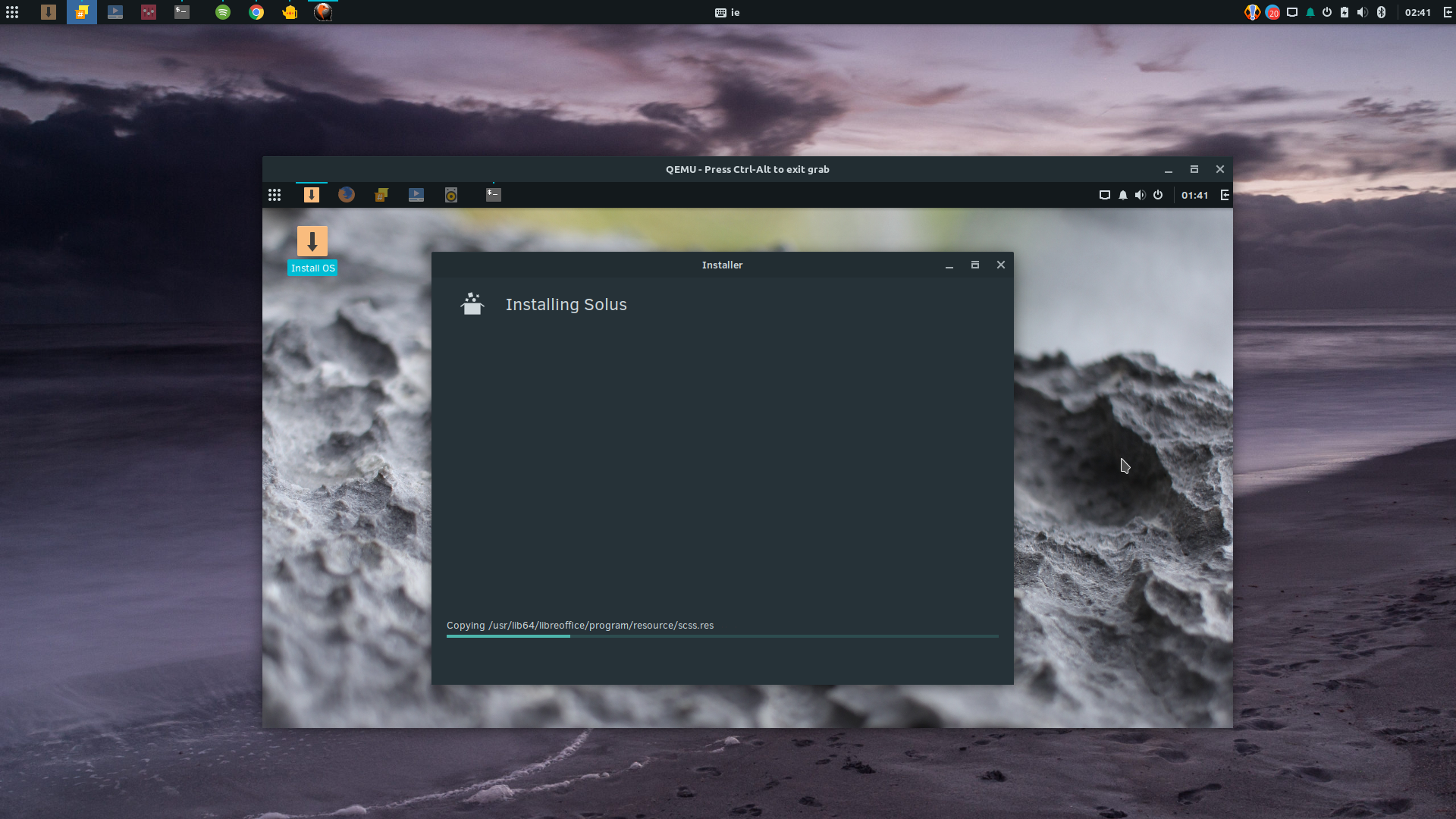The width and height of the screenshot is (1456, 819).
Task: Open video player in QEMU guest panel
Action: click(x=416, y=195)
